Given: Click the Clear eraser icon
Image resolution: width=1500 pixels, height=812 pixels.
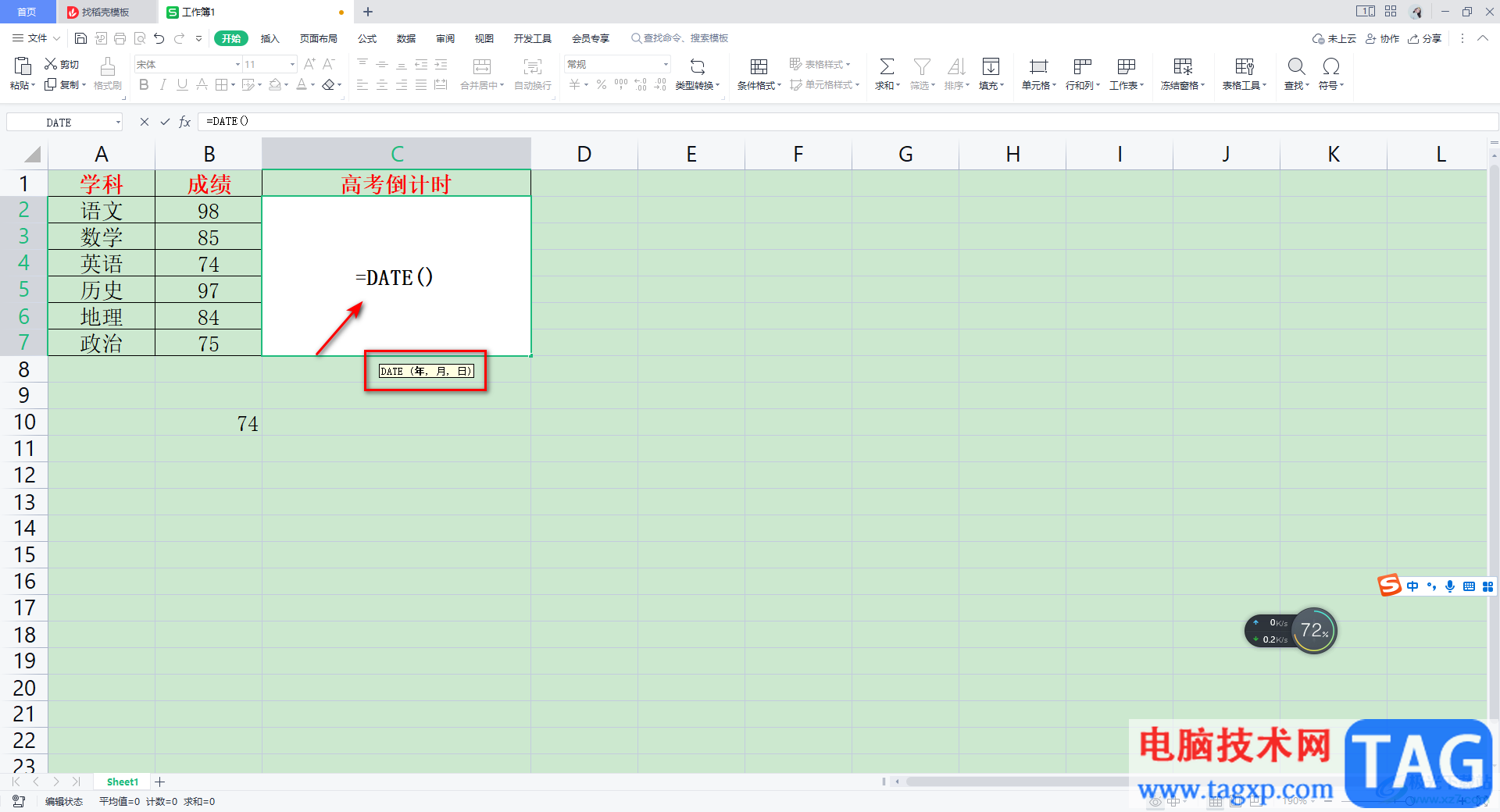Looking at the screenshot, I should pos(329,84).
